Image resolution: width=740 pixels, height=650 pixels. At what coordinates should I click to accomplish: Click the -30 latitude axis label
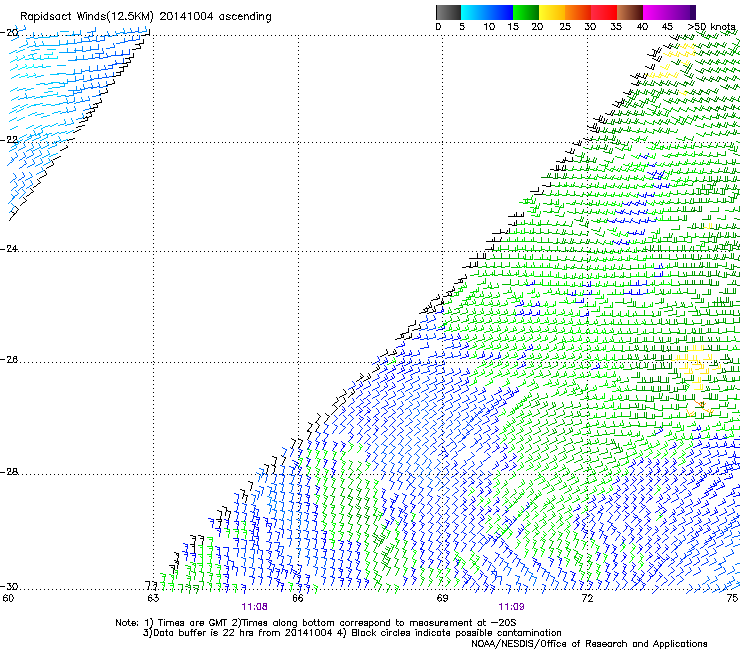pyautogui.click(x=9, y=586)
